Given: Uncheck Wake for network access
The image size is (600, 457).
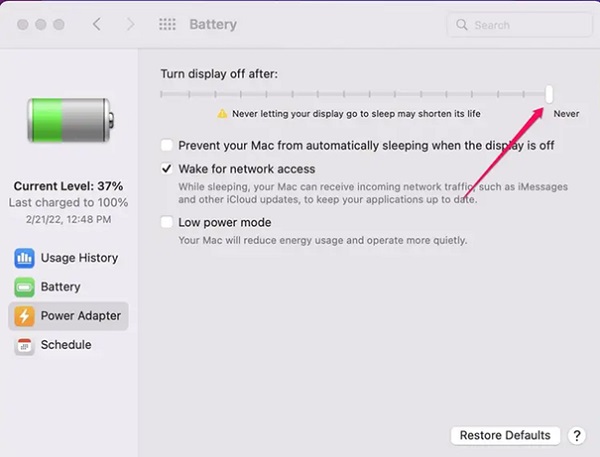Looking at the screenshot, I should [167, 169].
